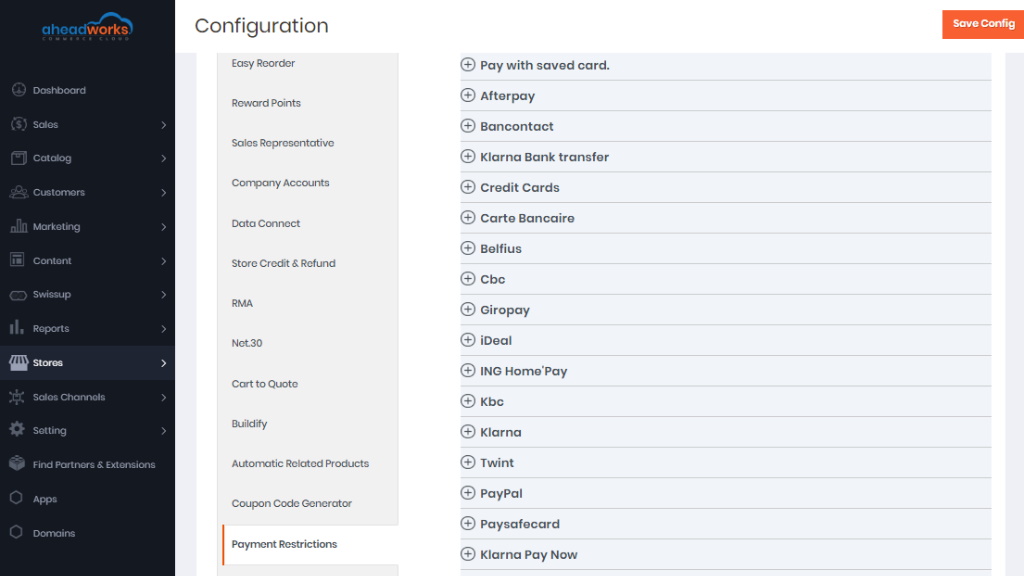The width and height of the screenshot is (1024, 576).
Task: Click the aheadworks logo
Action: tap(88, 27)
